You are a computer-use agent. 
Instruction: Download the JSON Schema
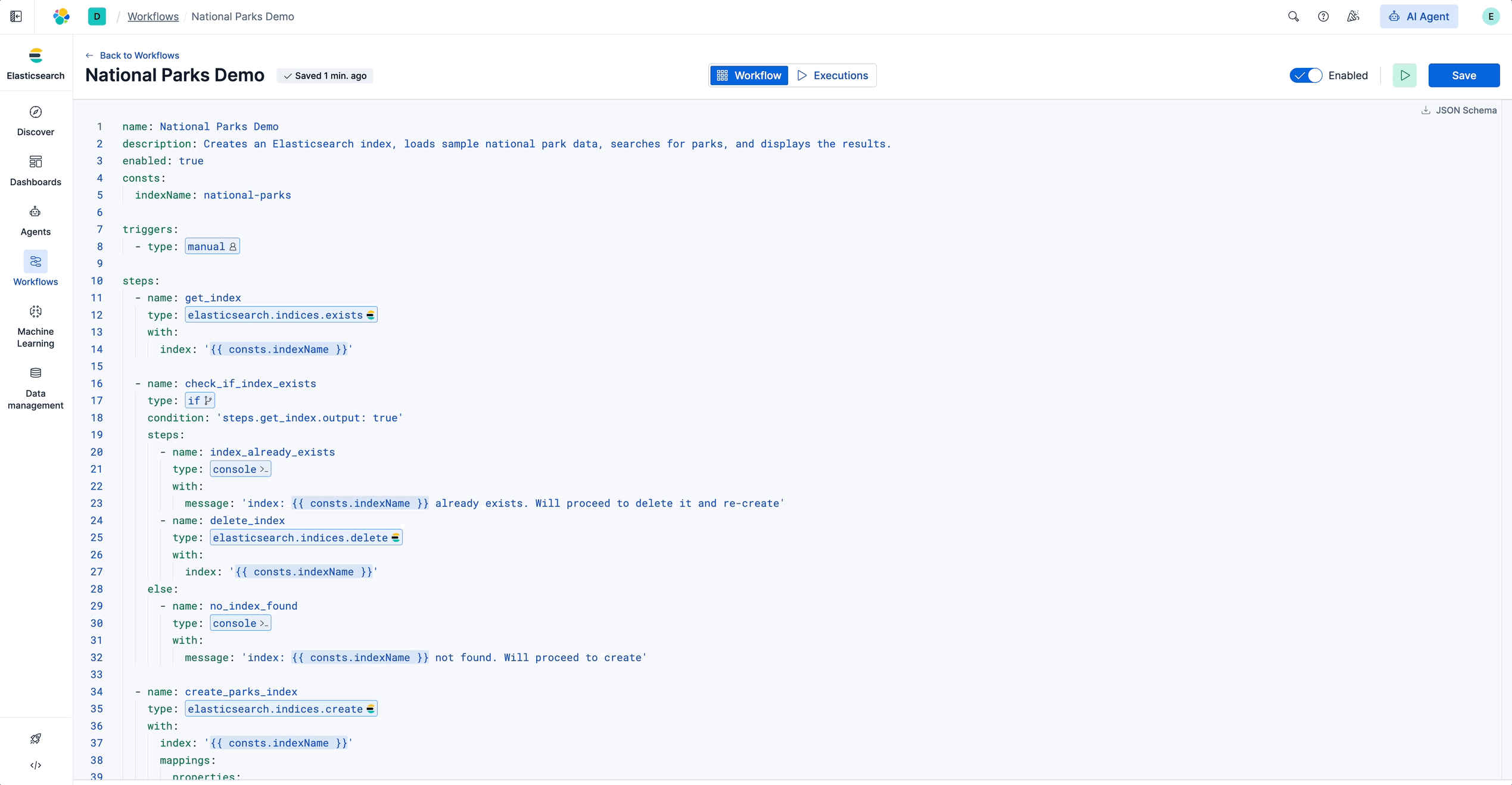(1458, 110)
